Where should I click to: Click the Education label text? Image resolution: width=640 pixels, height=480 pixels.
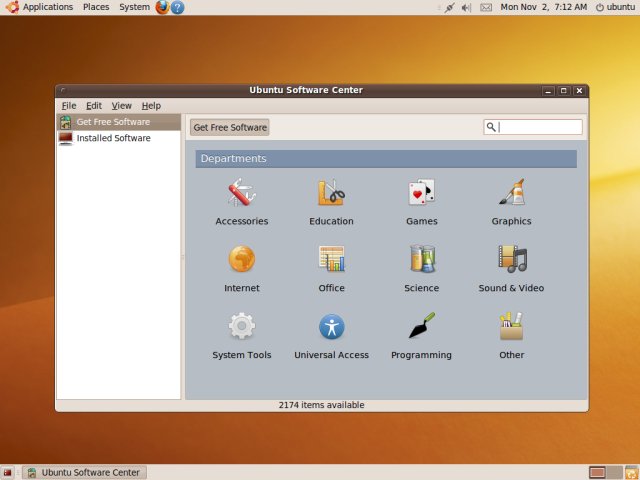(x=331, y=221)
